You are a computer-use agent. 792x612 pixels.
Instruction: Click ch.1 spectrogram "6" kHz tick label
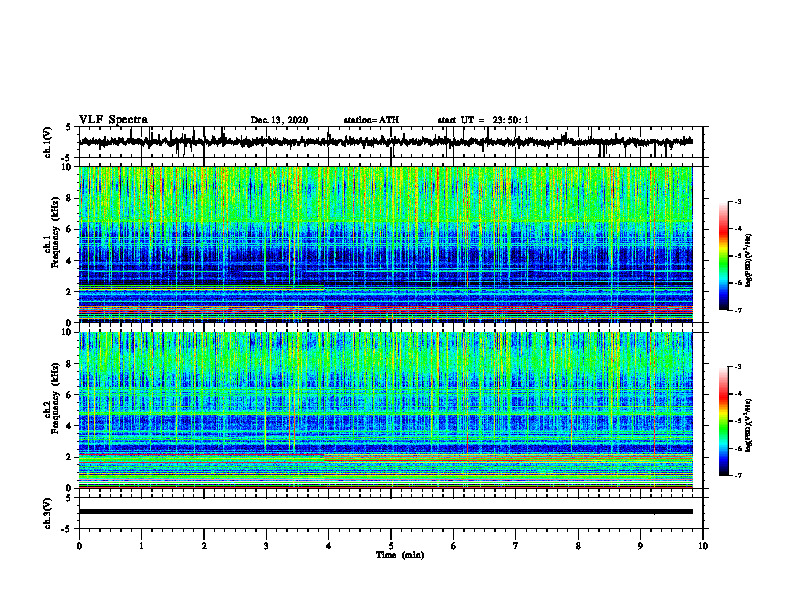70,229
